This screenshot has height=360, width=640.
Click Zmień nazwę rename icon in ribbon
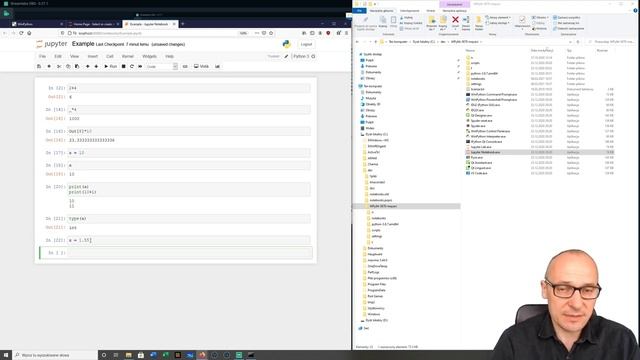click(466, 23)
